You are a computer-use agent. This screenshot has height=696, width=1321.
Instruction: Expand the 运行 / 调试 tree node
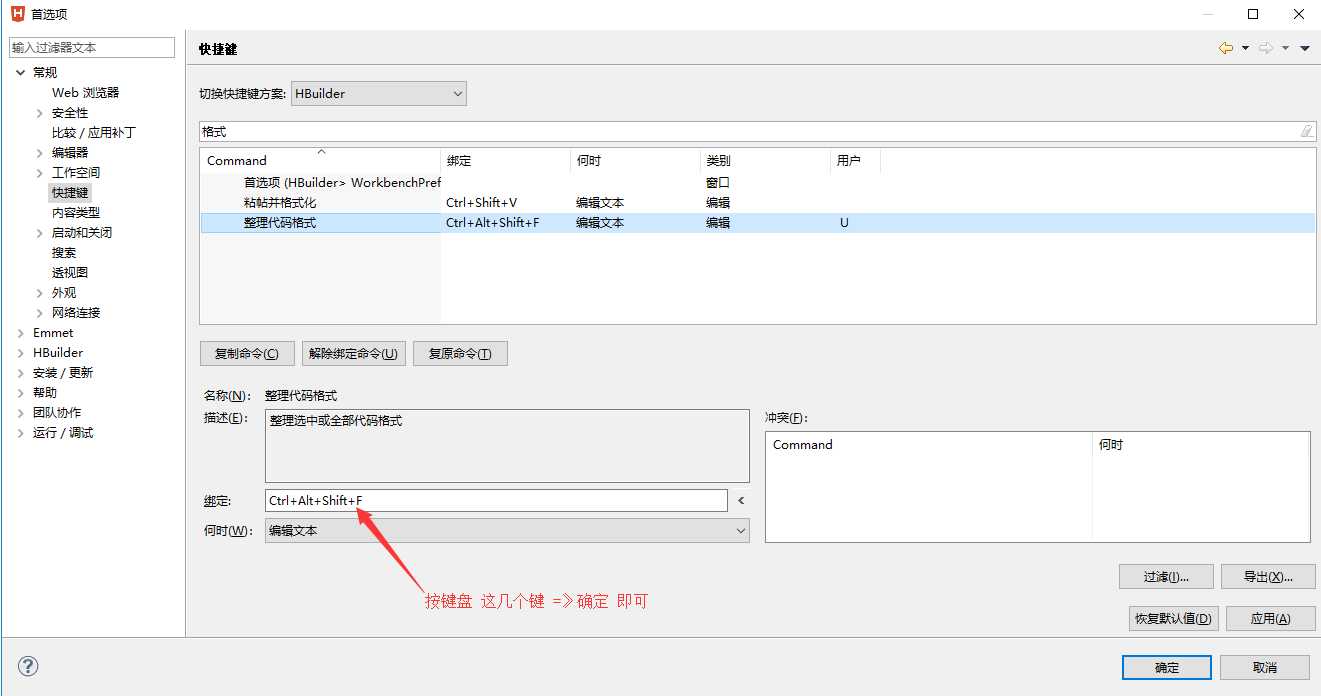pos(21,433)
